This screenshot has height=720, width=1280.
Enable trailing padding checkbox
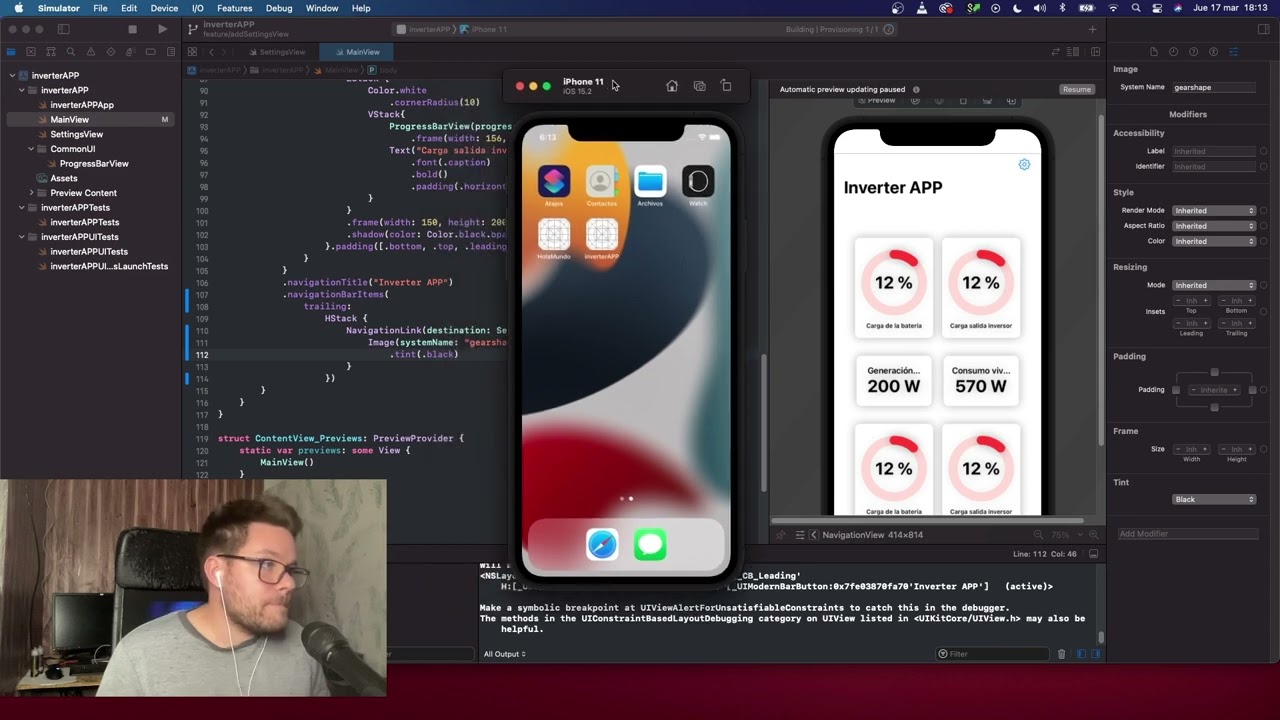[x=1253, y=390]
